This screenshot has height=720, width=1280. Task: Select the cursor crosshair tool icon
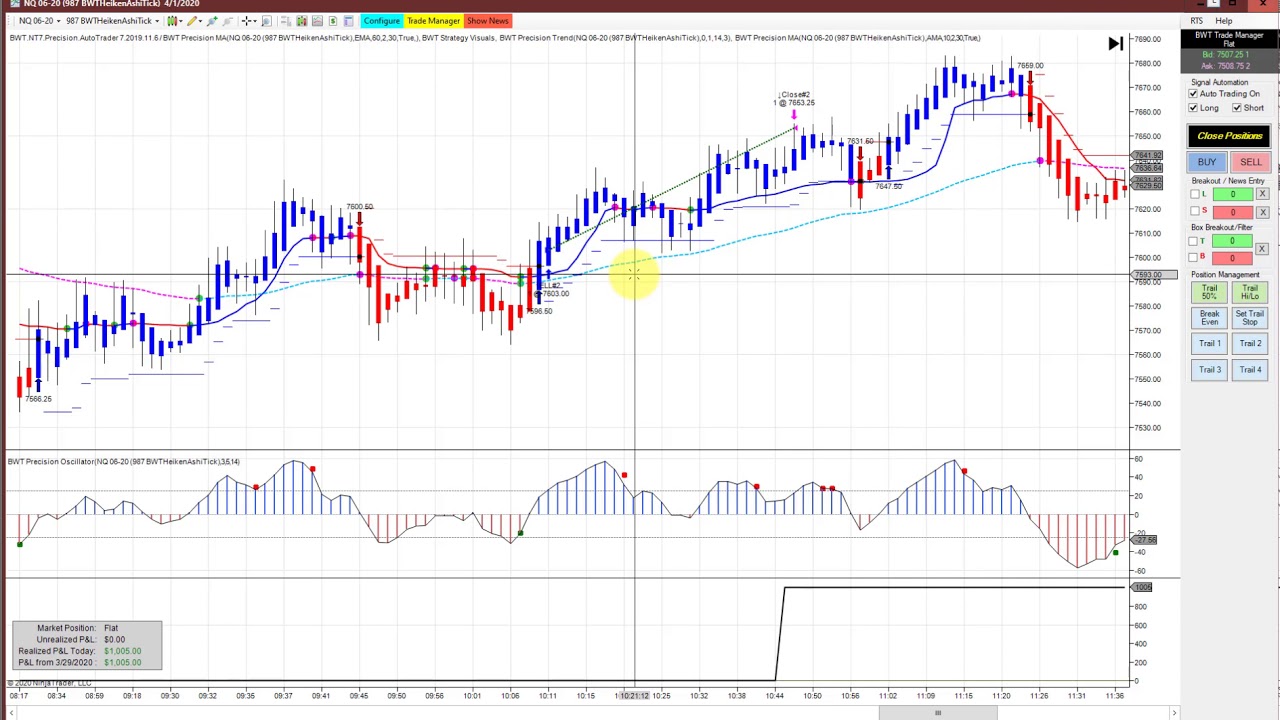tap(247, 21)
